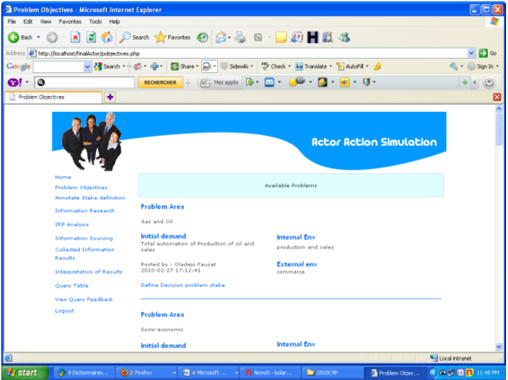
Task: Click the RECHERCHER button
Action: point(160,82)
